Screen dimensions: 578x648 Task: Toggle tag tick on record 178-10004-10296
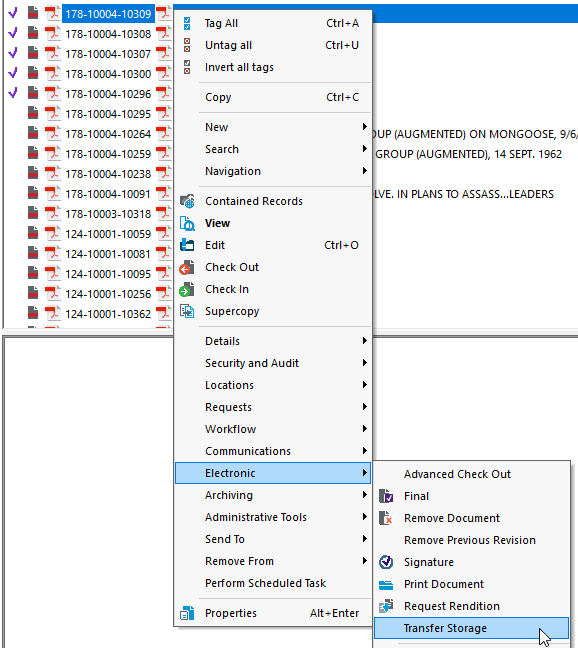[x=13, y=93]
